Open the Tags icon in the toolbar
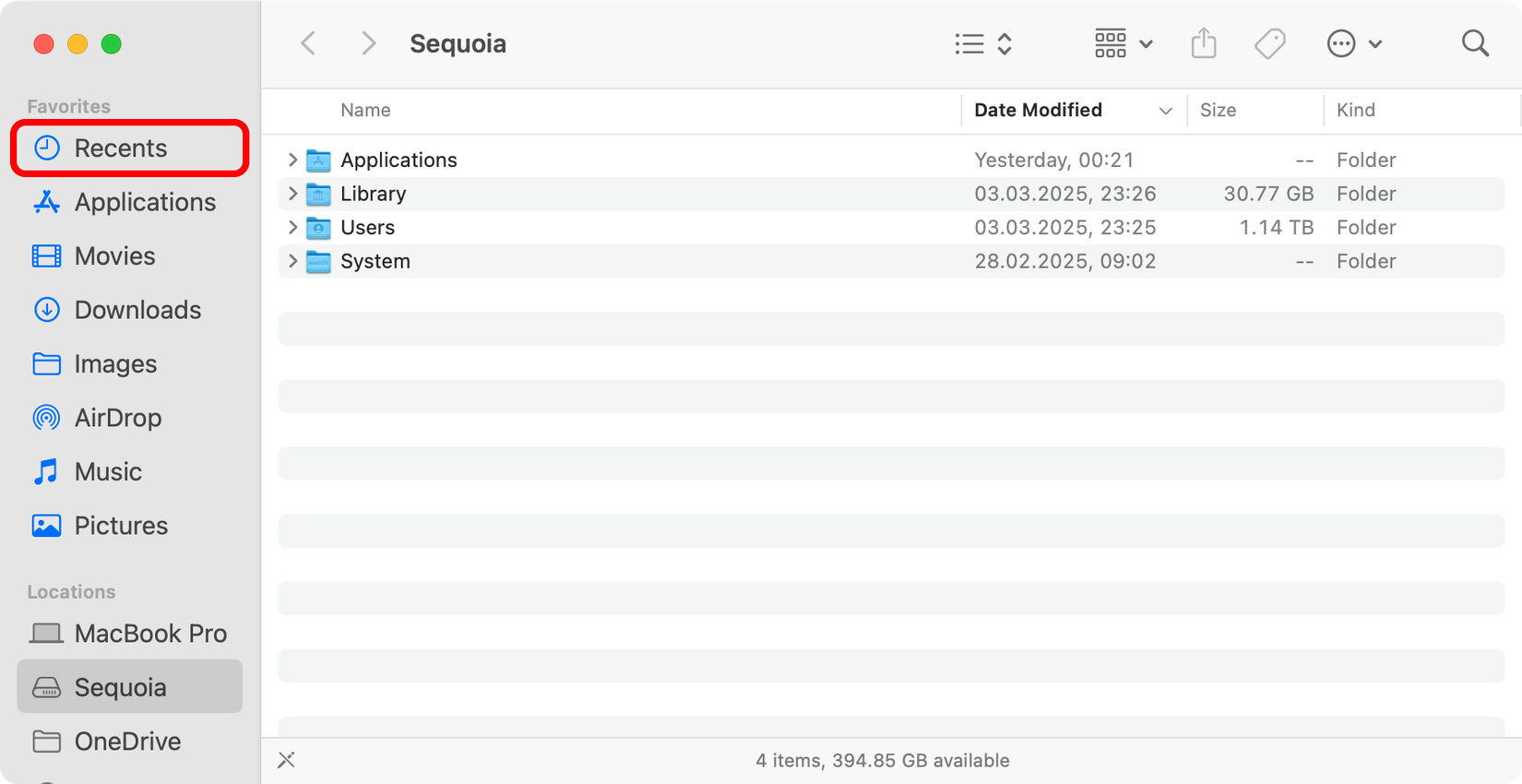Screen dimensions: 1522x784 point(1270,42)
